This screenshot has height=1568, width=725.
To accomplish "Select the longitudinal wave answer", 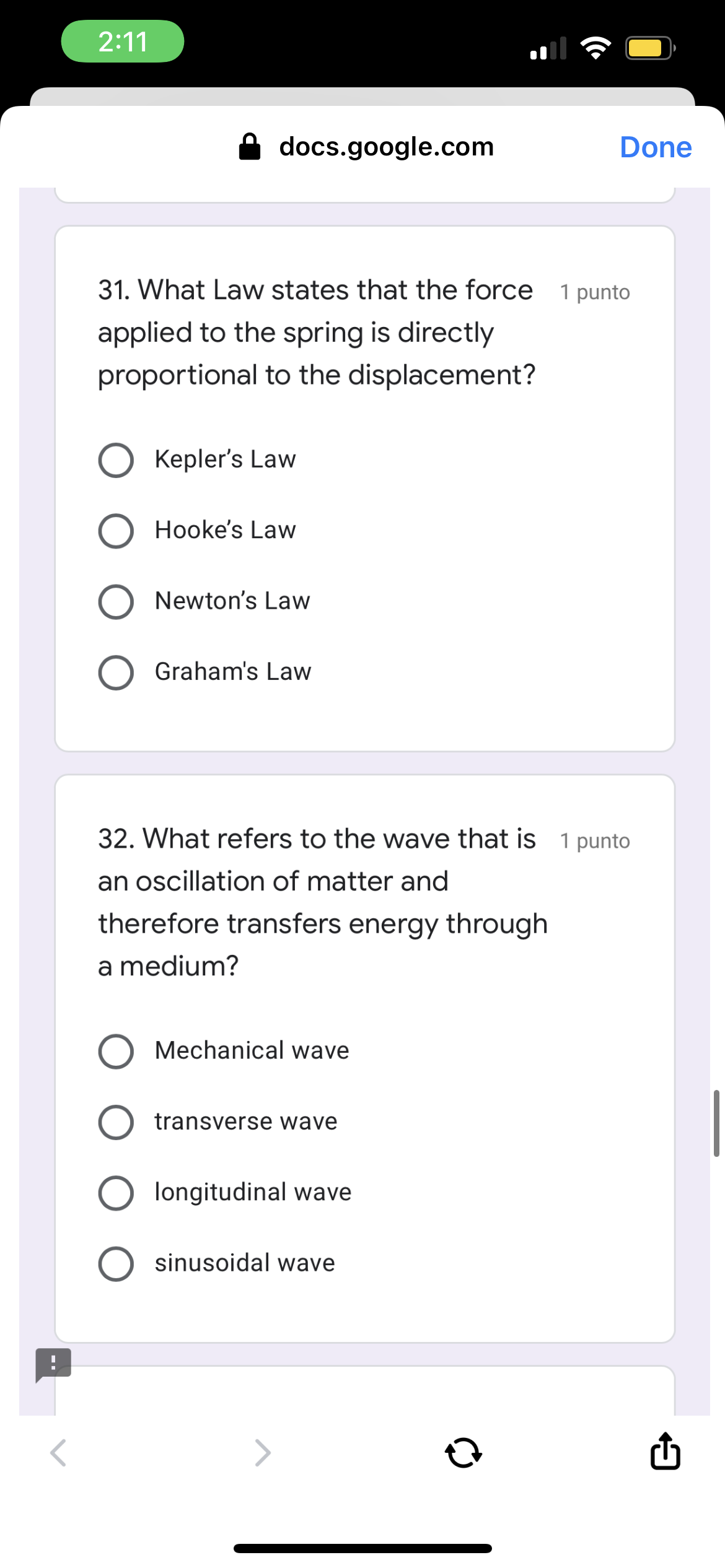I will pyautogui.click(x=116, y=1193).
